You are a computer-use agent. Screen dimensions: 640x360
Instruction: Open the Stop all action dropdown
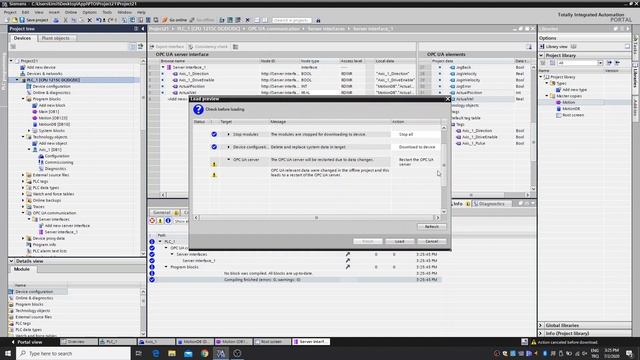coord(415,134)
